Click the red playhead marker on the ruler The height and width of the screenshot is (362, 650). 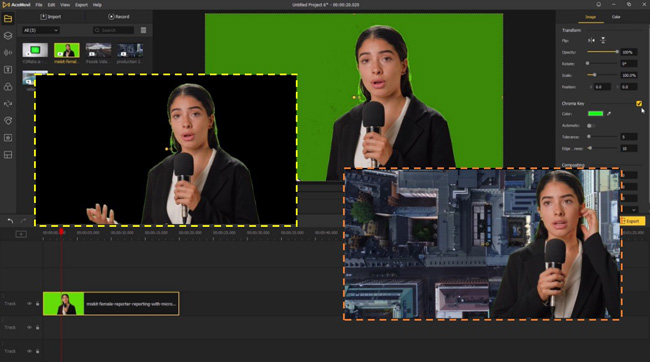pyautogui.click(x=61, y=231)
